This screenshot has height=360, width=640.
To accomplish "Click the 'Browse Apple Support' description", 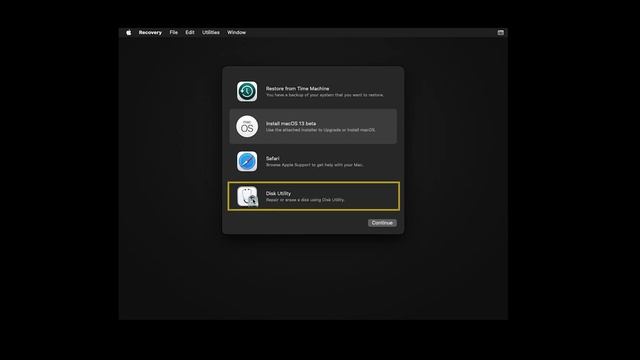I will (x=315, y=165).
